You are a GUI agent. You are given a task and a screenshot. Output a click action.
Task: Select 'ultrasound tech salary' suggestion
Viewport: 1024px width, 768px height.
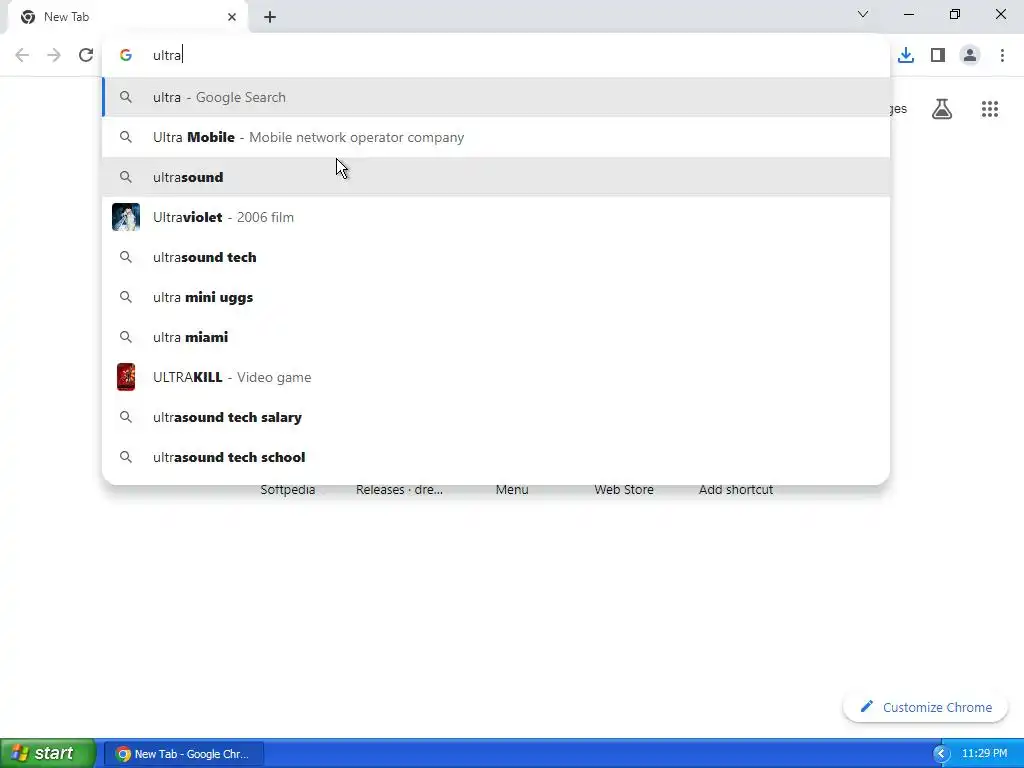coord(496,417)
